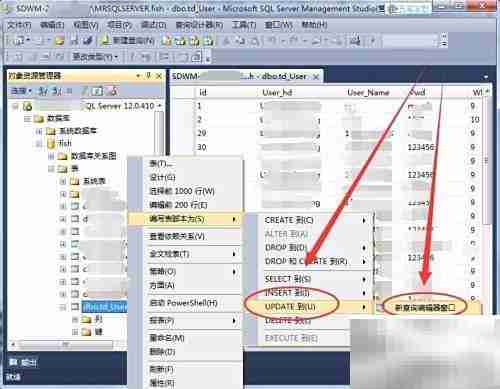
Task: Open the 视图(V) menu
Action: pyautogui.click(x=86, y=25)
